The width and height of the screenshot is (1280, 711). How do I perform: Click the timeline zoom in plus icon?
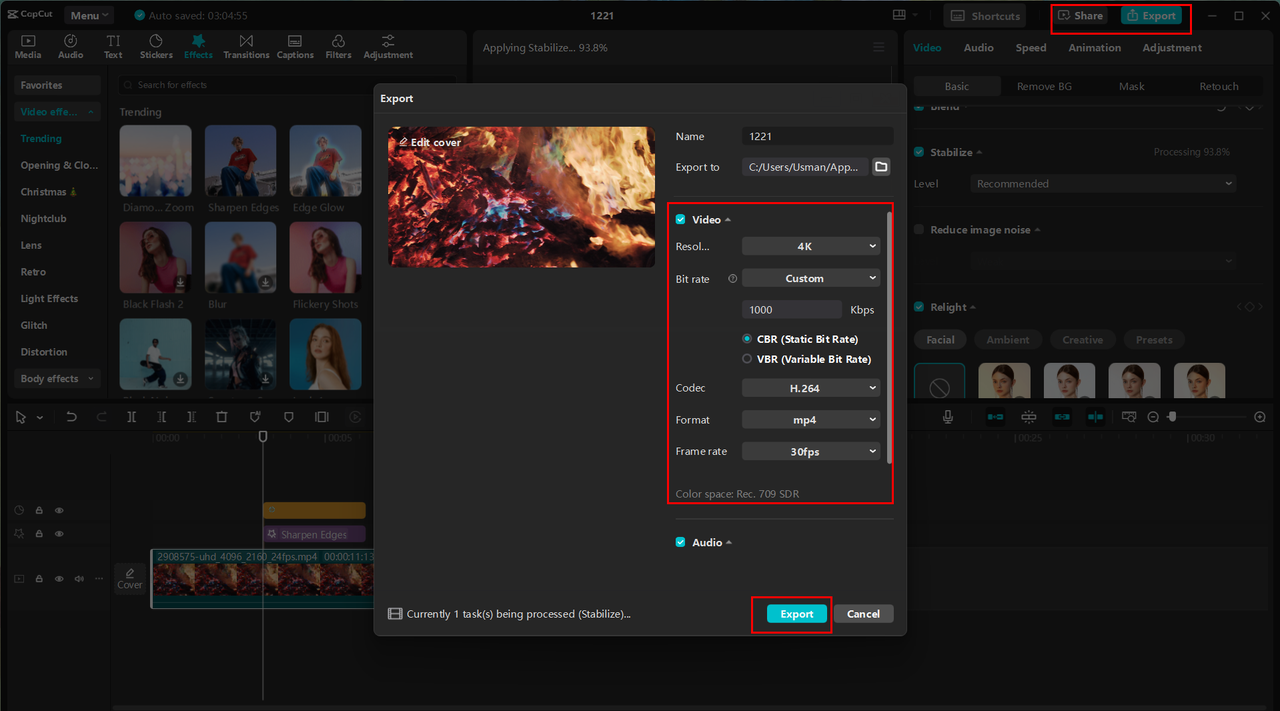tap(1260, 417)
